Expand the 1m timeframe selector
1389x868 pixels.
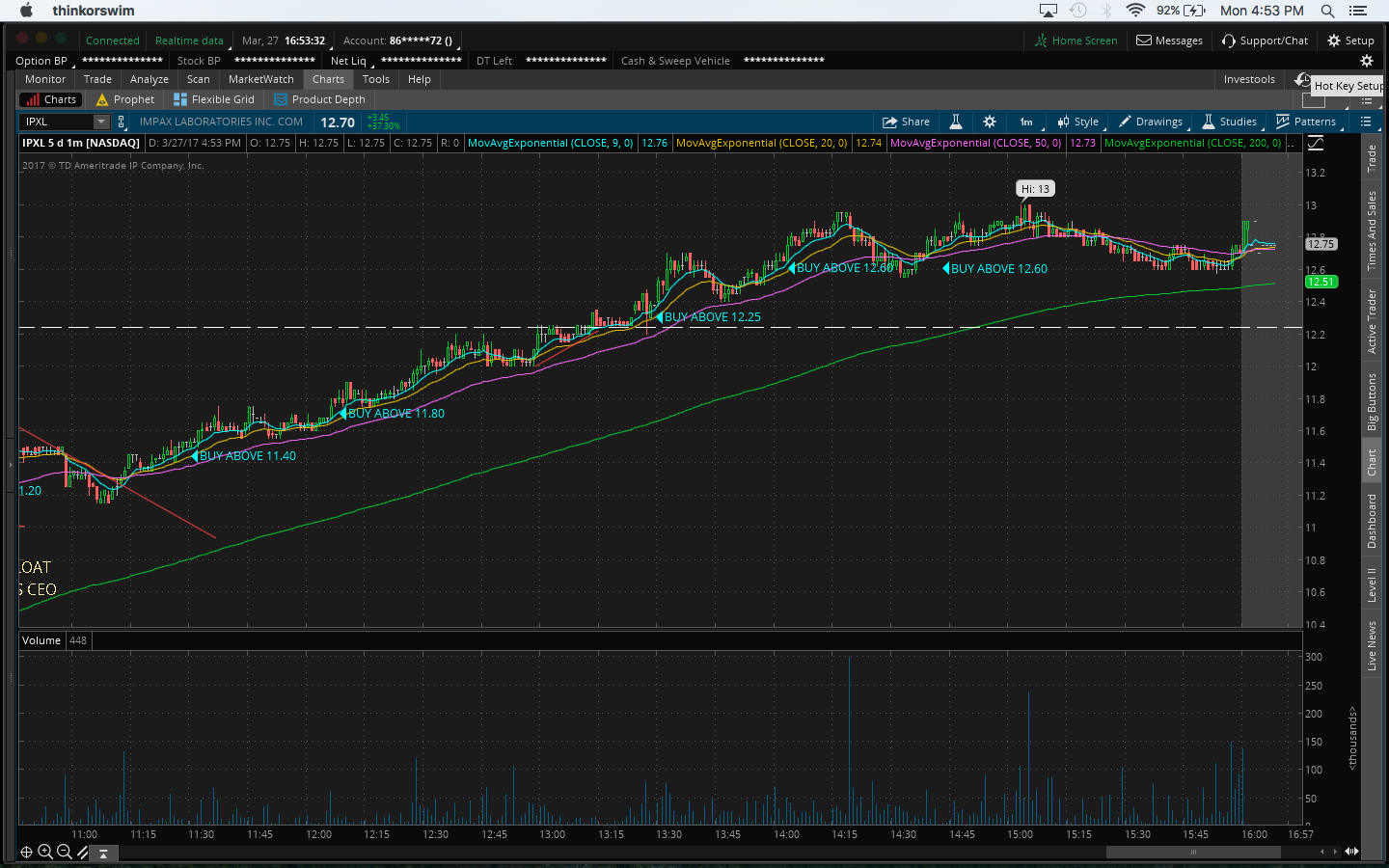pos(1026,122)
